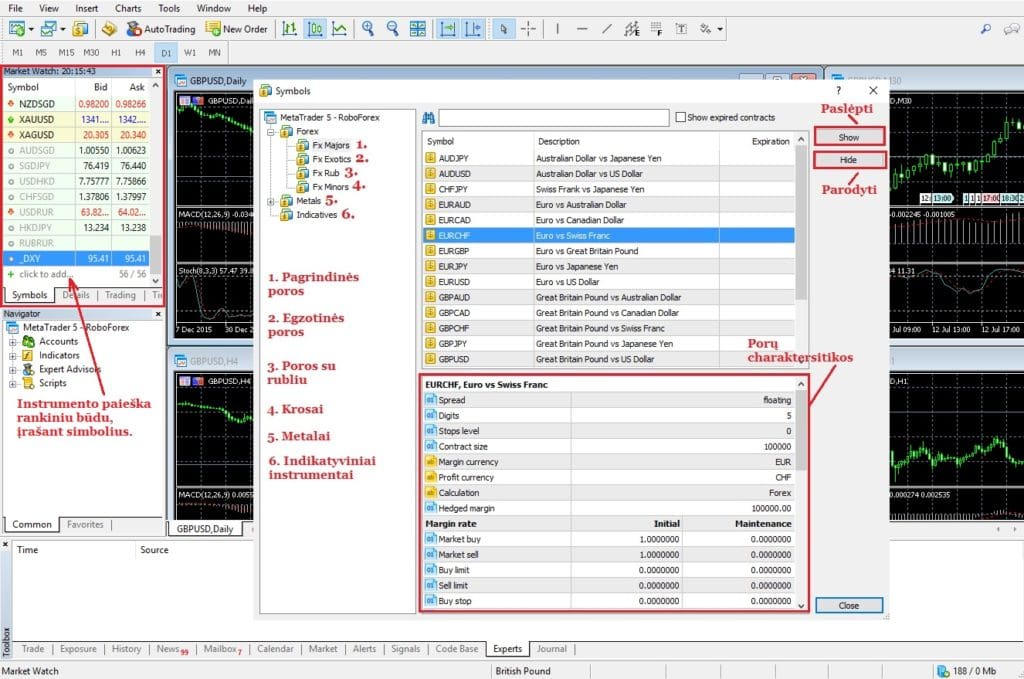This screenshot has width=1024, height=679.
Task: Click the Show button in Symbols dialog
Action: [x=849, y=137]
